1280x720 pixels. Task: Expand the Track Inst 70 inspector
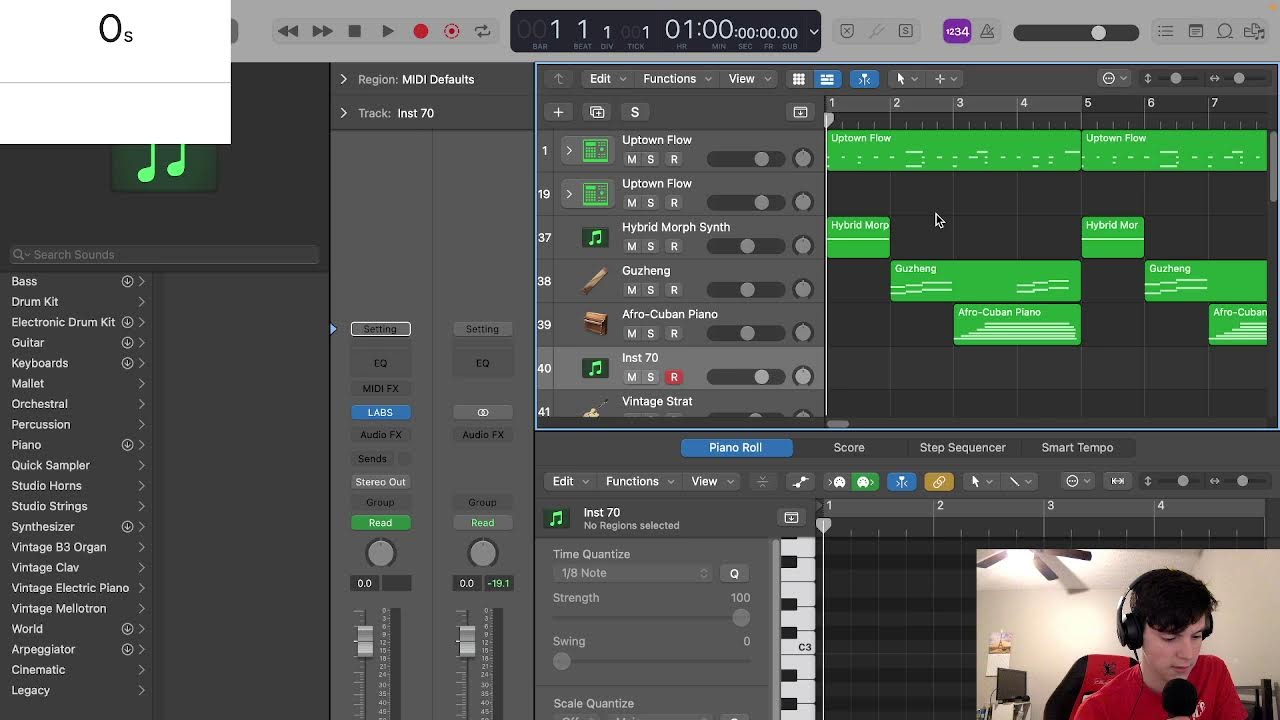[343, 113]
